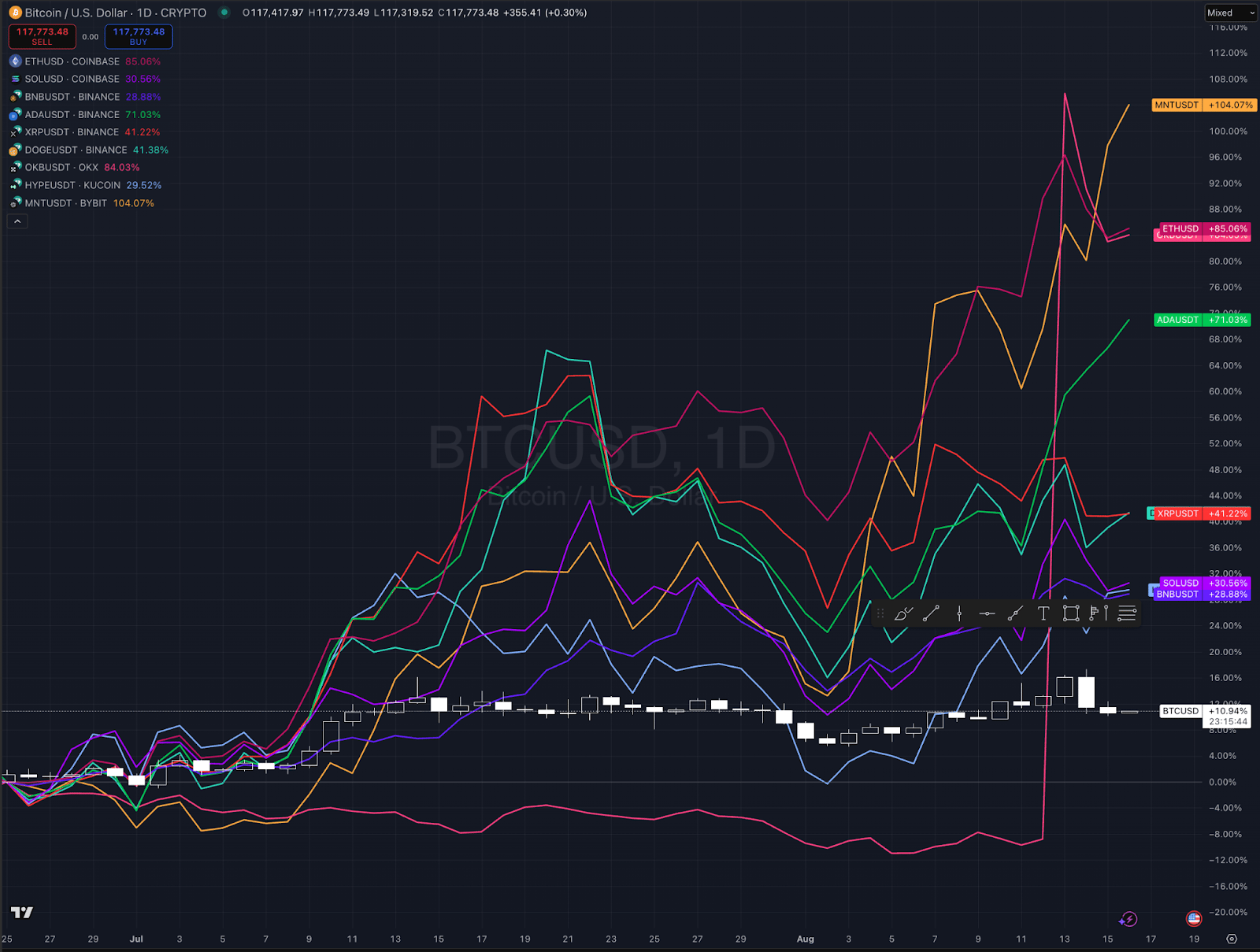This screenshot has width=1260, height=952.
Task: Click the red SELL price button
Action: click(x=43, y=36)
